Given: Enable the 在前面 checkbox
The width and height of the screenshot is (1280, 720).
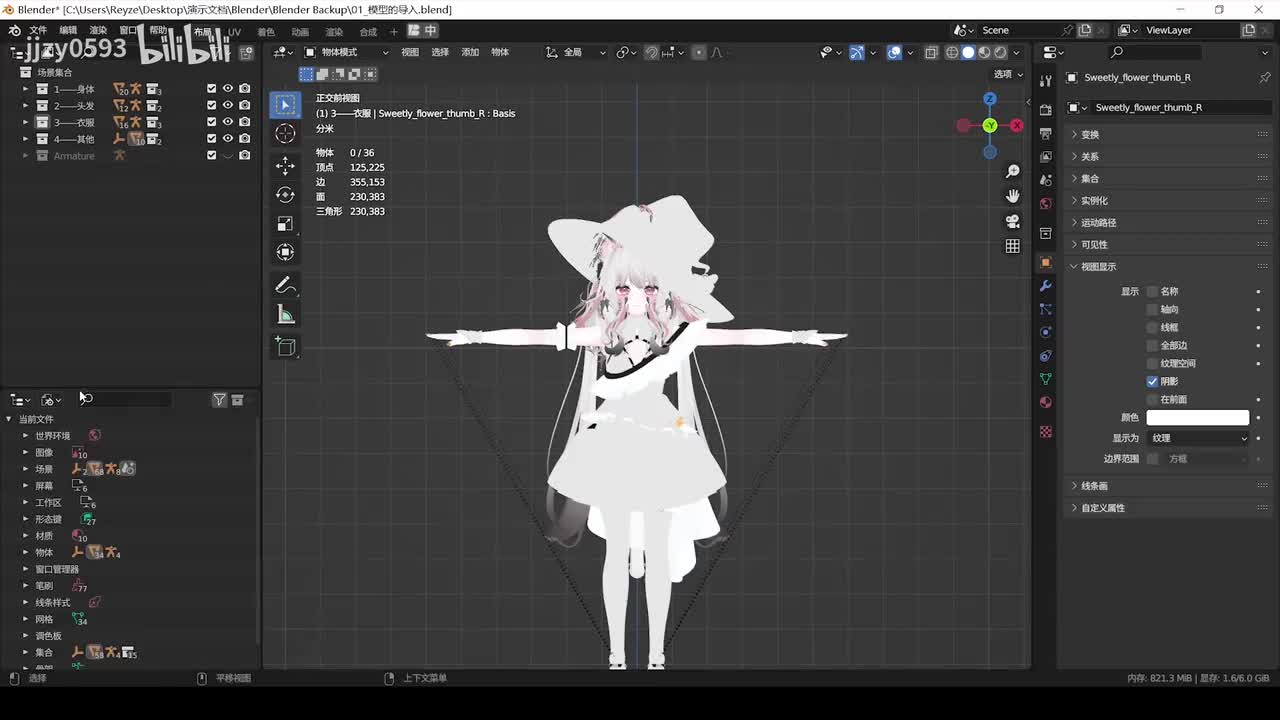Looking at the screenshot, I should tap(1152, 399).
